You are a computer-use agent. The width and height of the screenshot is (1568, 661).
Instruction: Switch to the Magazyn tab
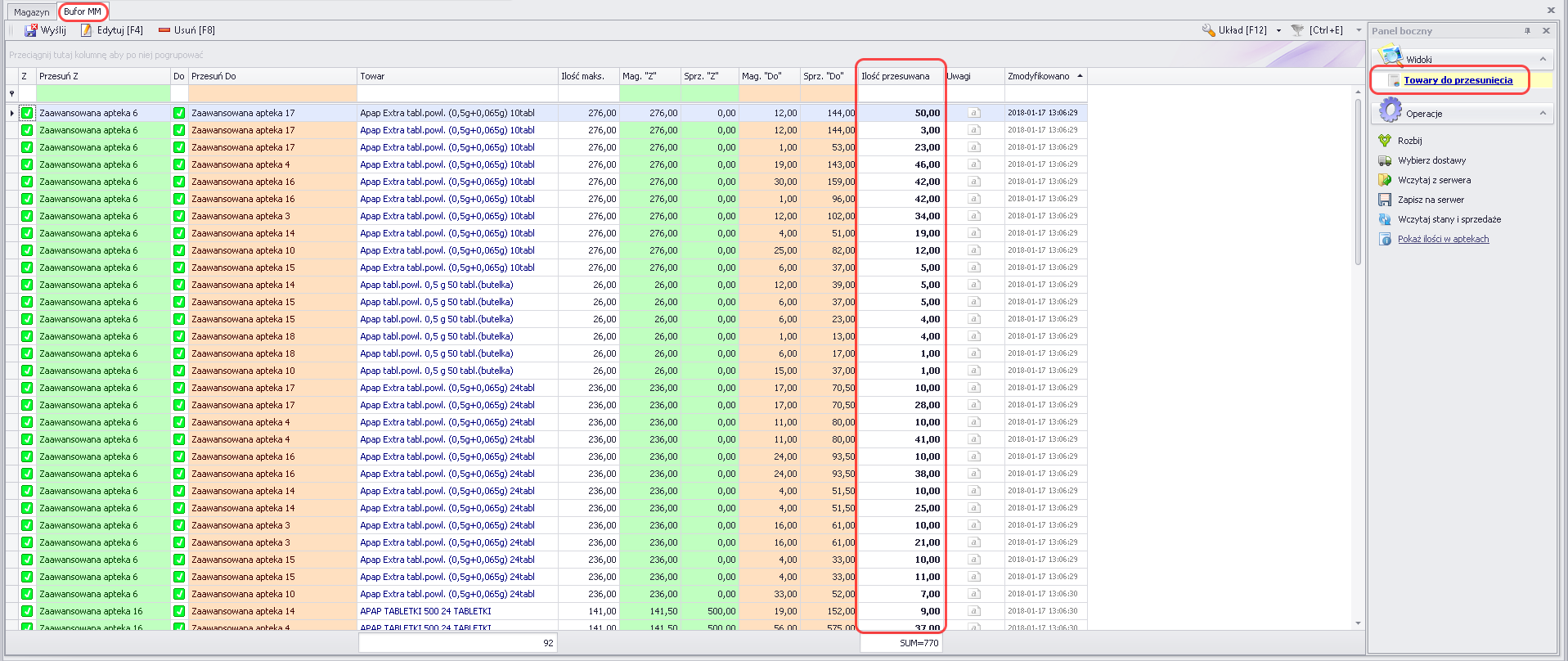tap(31, 12)
